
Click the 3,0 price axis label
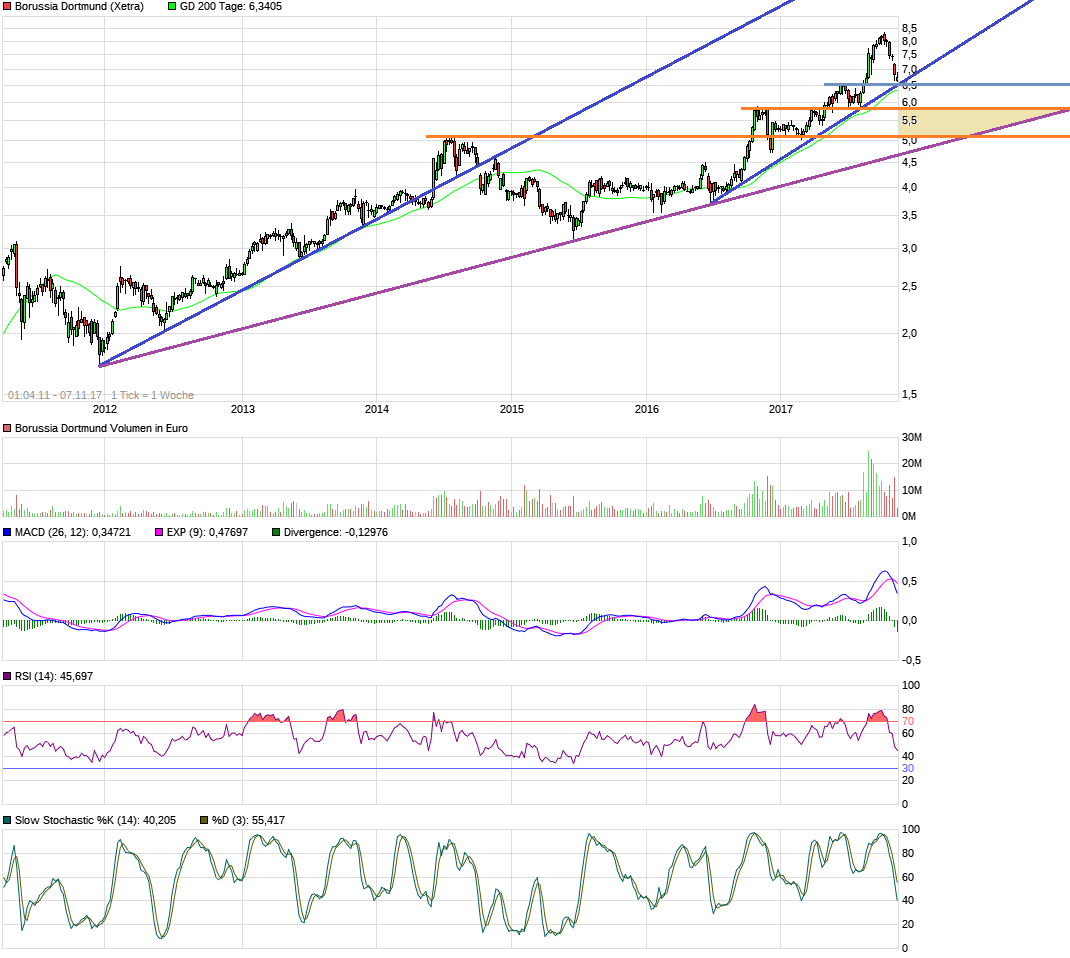pos(910,248)
